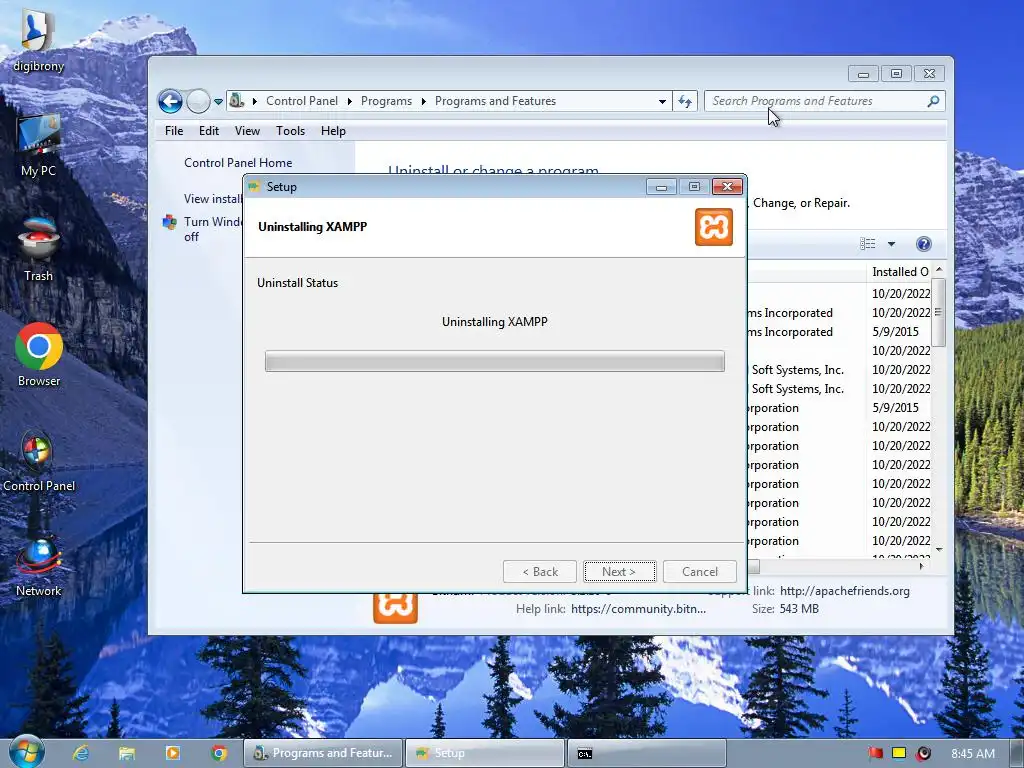This screenshot has width=1024, height=768.
Task: Click the Control Panel address bar icon
Action: pos(236,101)
